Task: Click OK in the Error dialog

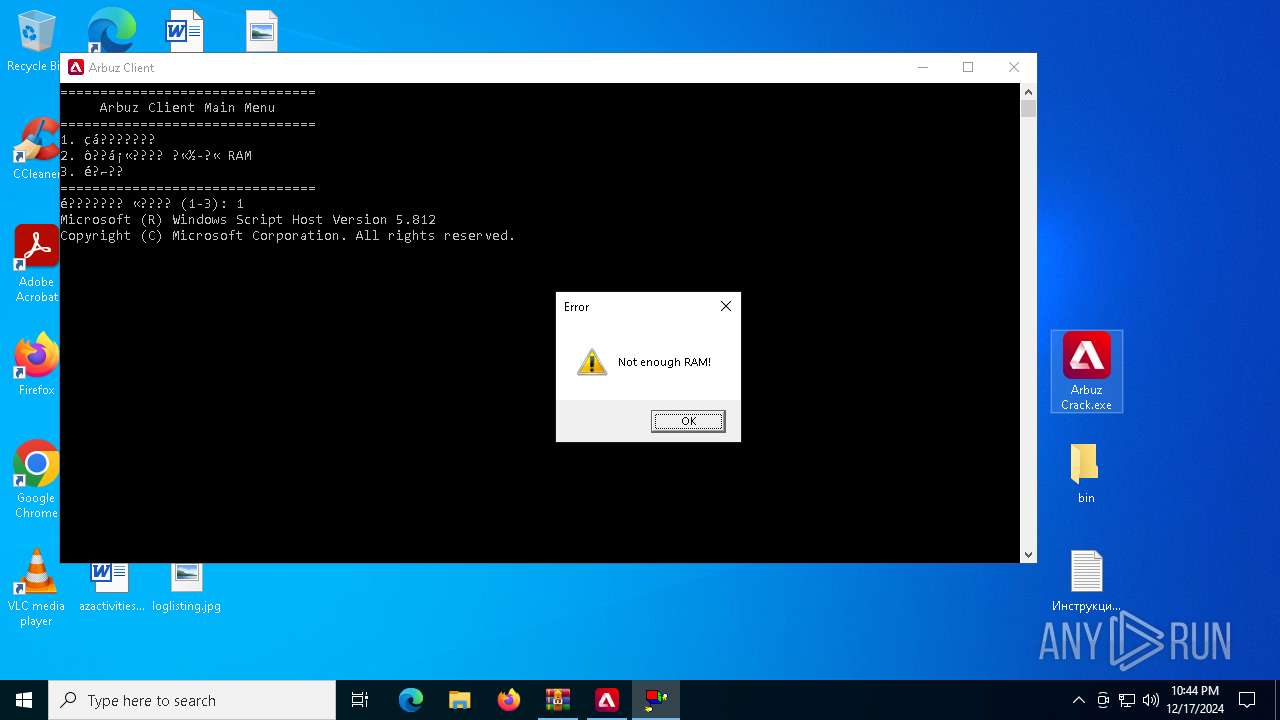Action: [x=688, y=421]
